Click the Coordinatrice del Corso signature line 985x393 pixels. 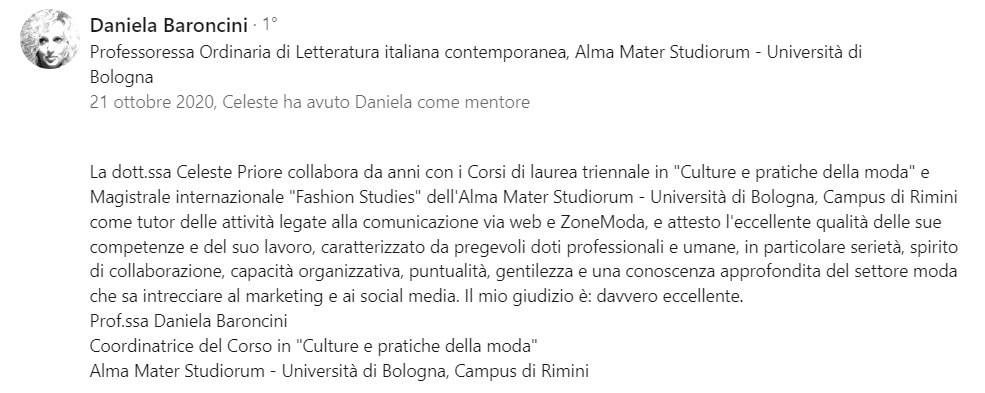[314, 346]
